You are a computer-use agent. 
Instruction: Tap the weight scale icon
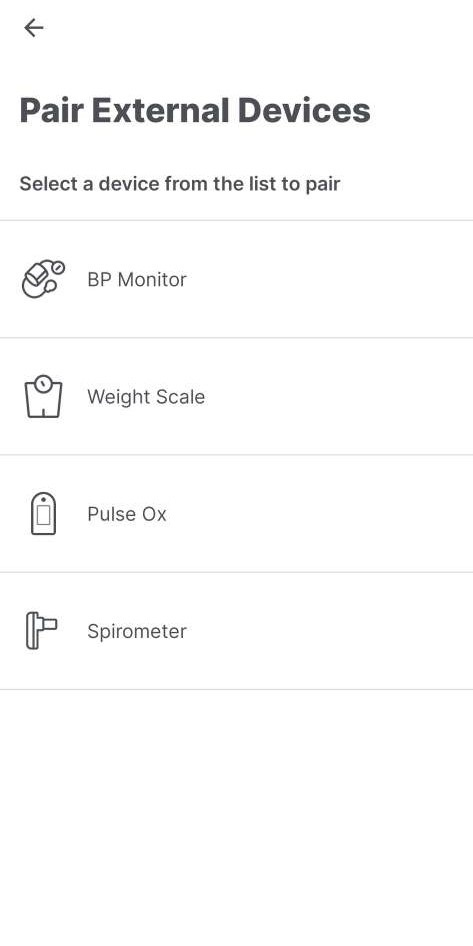click(x=43, y=396)
